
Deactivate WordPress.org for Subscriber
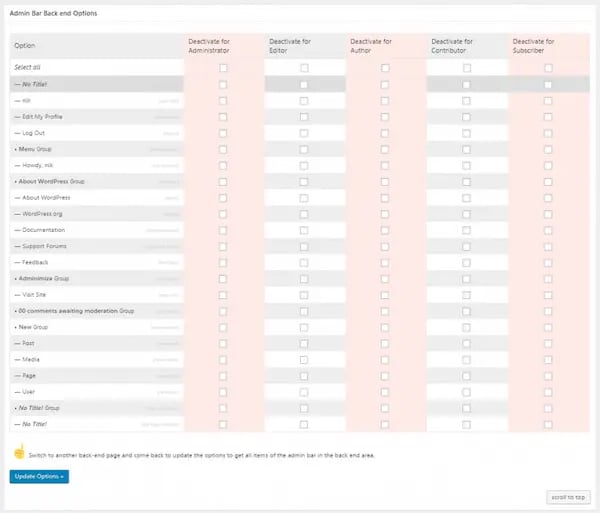pos(548,214)
